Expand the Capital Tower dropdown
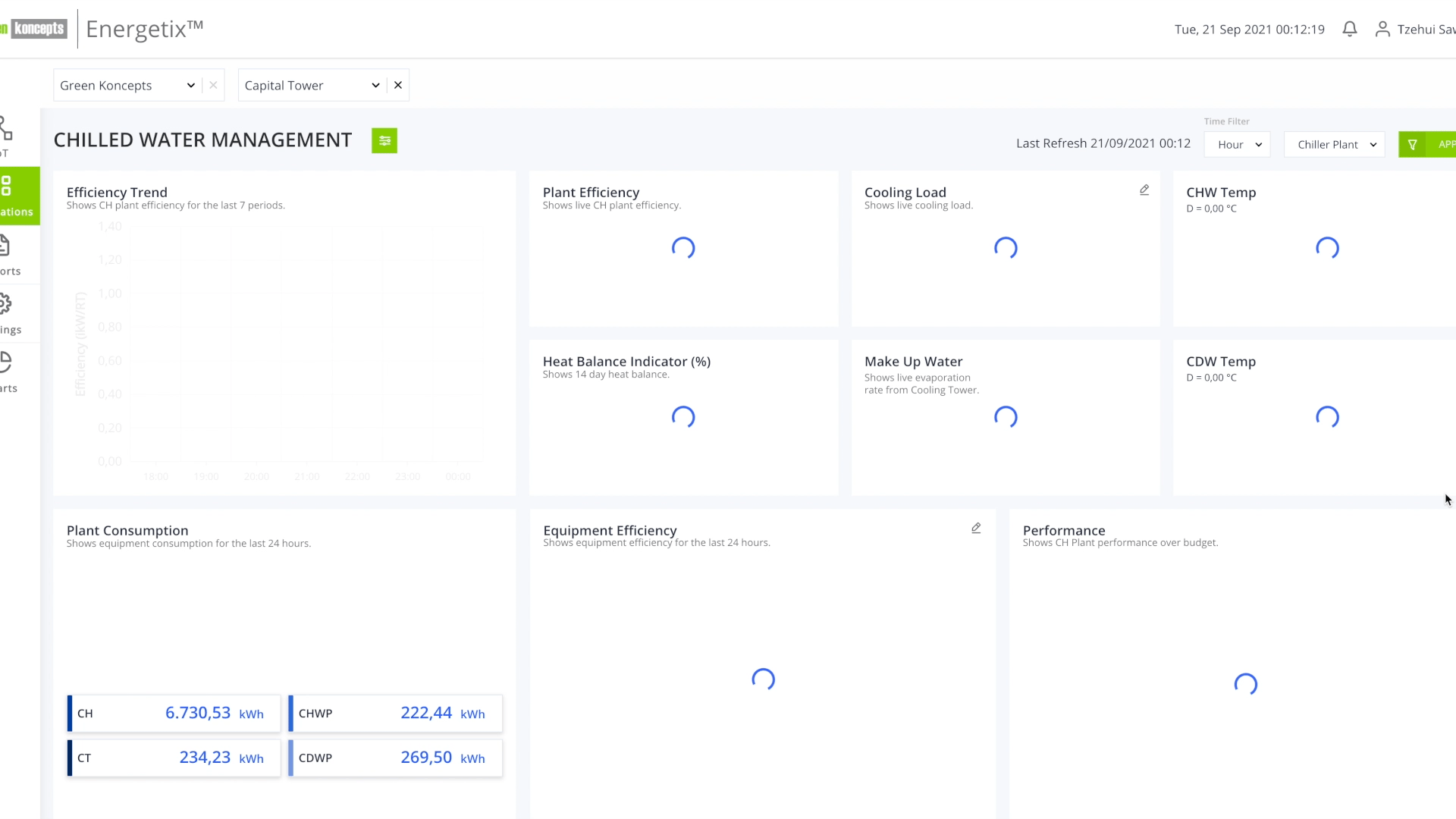This screenshot has width=1456, height=819. [x=375, y=85]
